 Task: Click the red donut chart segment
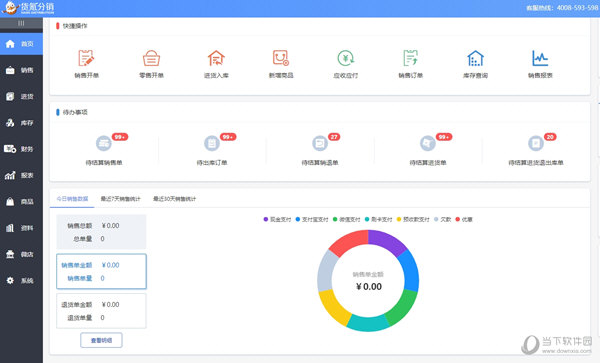[x=349, y=242]
